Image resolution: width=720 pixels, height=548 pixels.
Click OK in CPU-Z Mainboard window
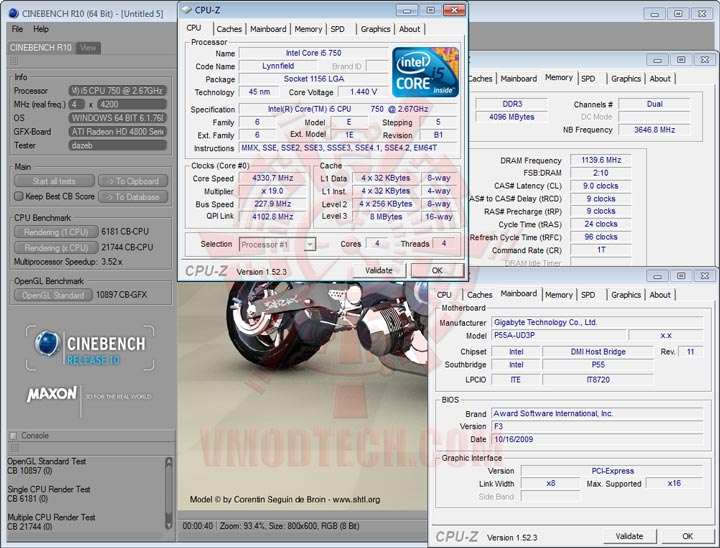click(x=687, y=536)
